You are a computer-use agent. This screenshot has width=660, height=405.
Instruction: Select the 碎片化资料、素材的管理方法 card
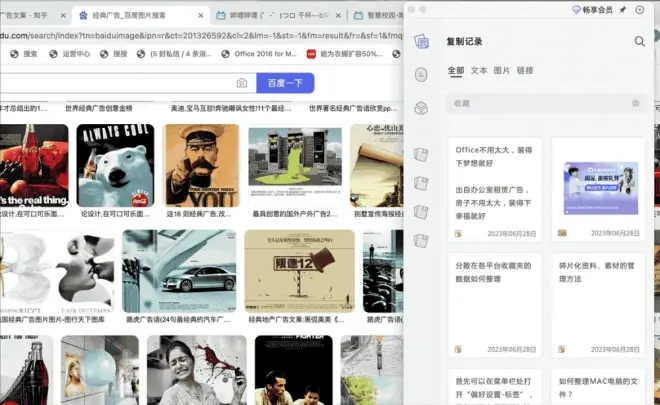pyautogui.click(x=598, y=305)
